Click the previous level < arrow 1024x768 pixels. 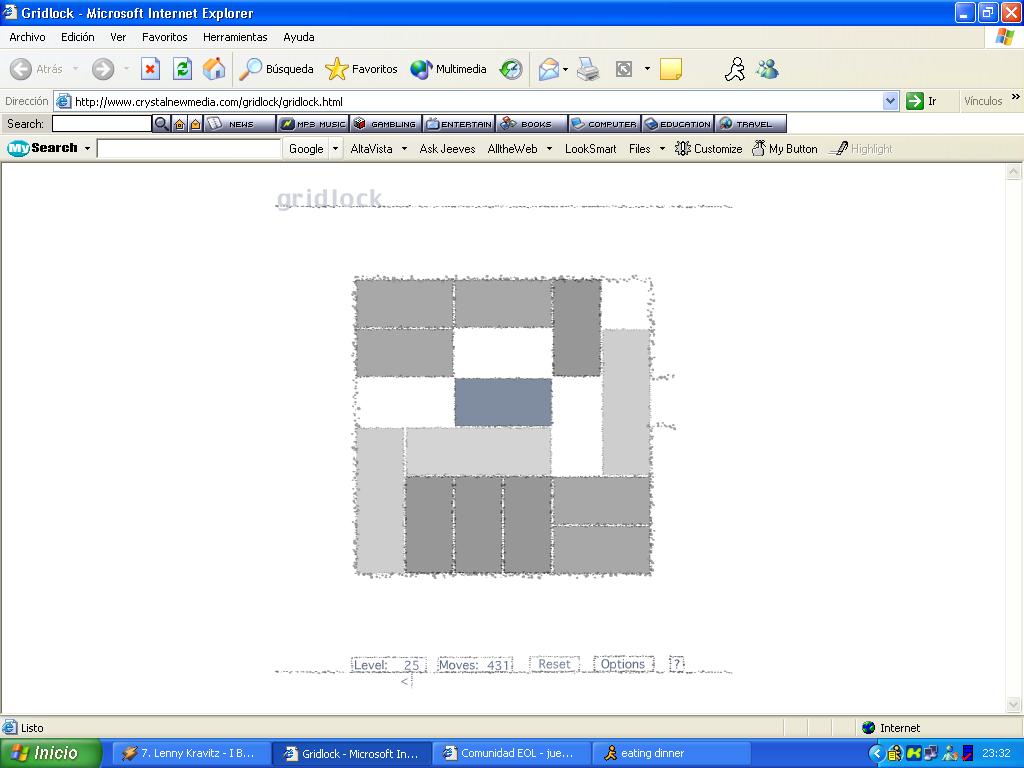tap(405, 681)
